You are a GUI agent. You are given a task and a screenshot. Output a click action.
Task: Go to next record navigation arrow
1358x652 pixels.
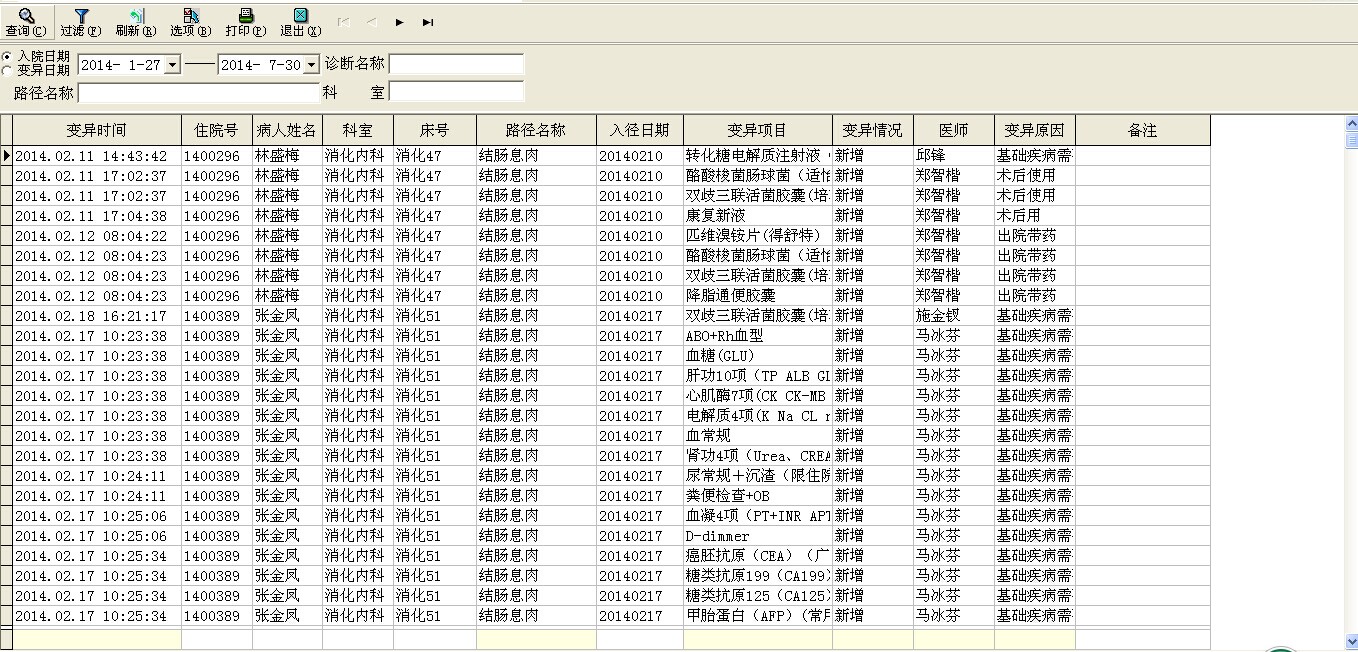(x=399, y=21)
